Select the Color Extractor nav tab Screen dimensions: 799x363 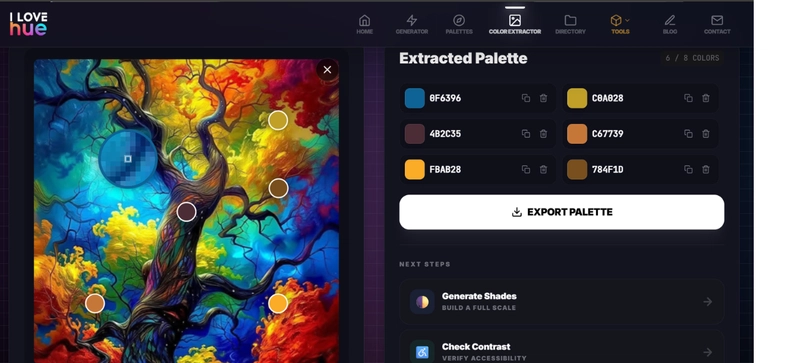(515, 24)
